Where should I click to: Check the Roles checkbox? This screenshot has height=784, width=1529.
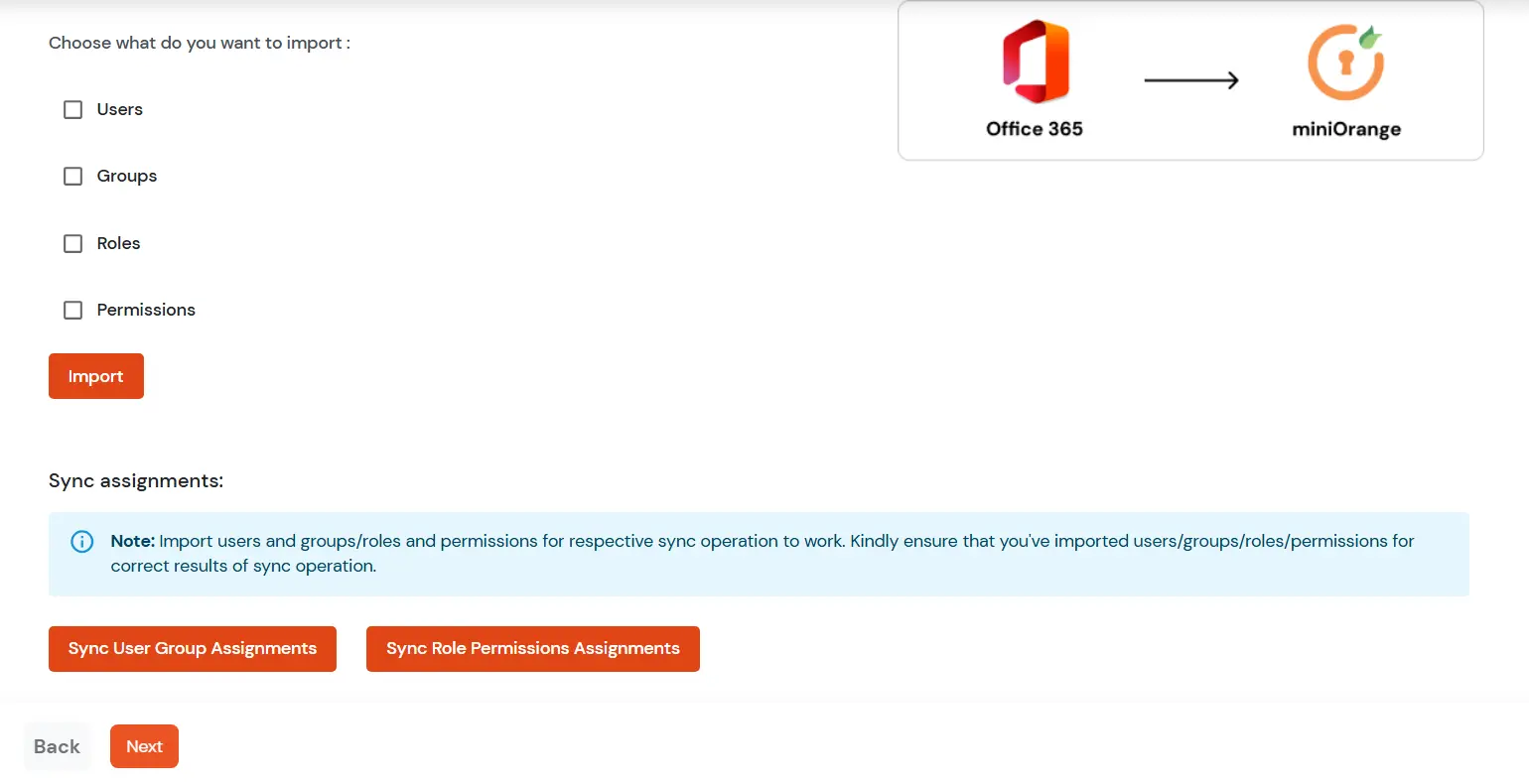(x=73, y=243)
